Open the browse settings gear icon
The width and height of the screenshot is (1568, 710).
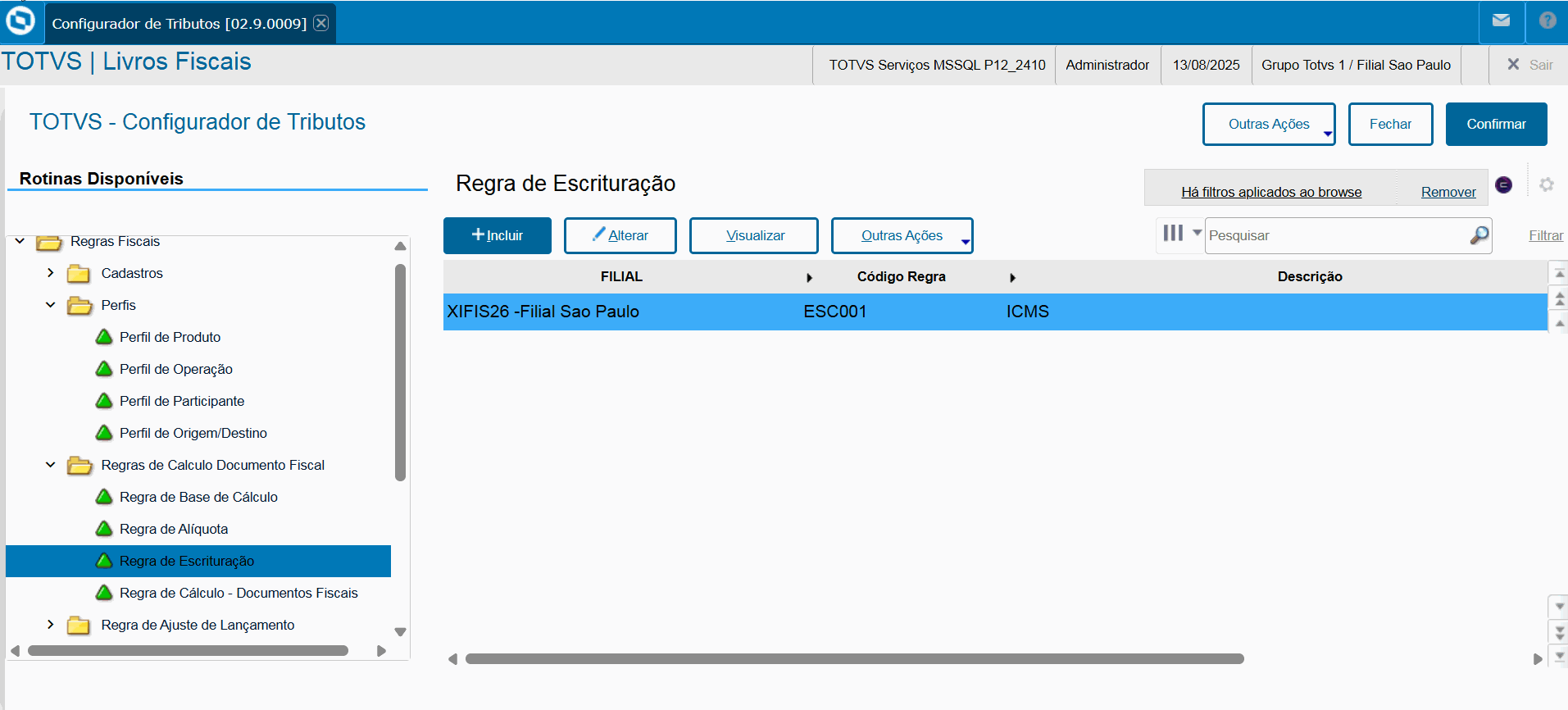[1547, 184]
